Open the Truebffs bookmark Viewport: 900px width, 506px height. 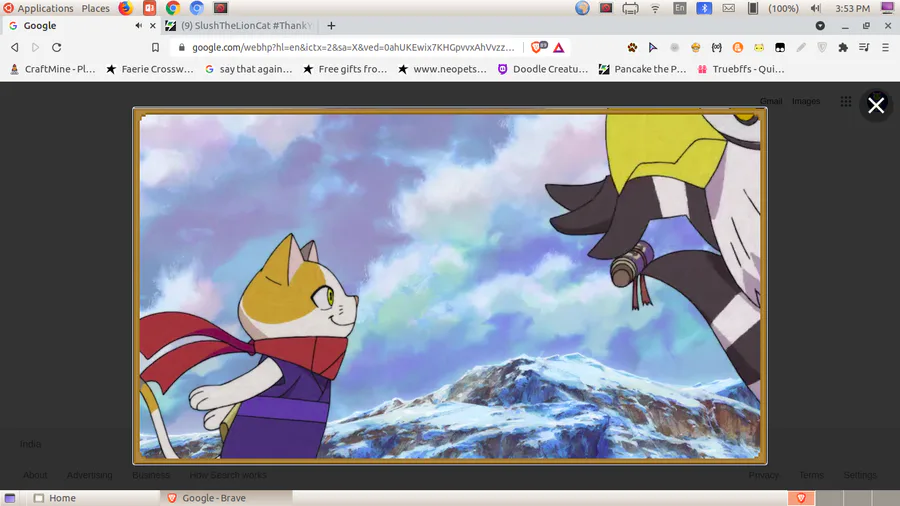(741, 69)
